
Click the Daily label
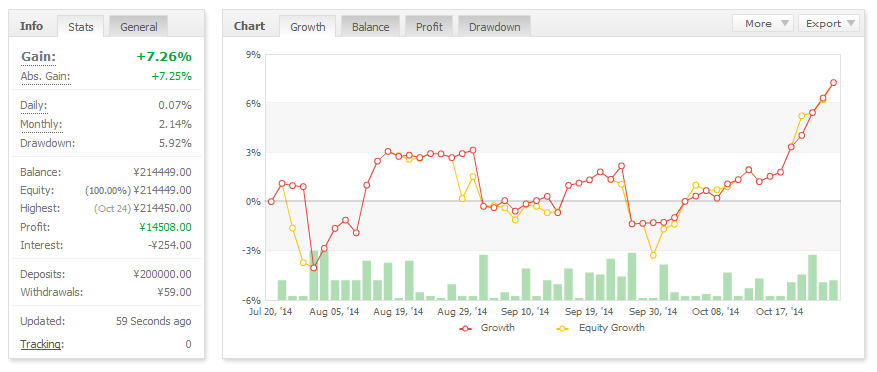(34, 105)
